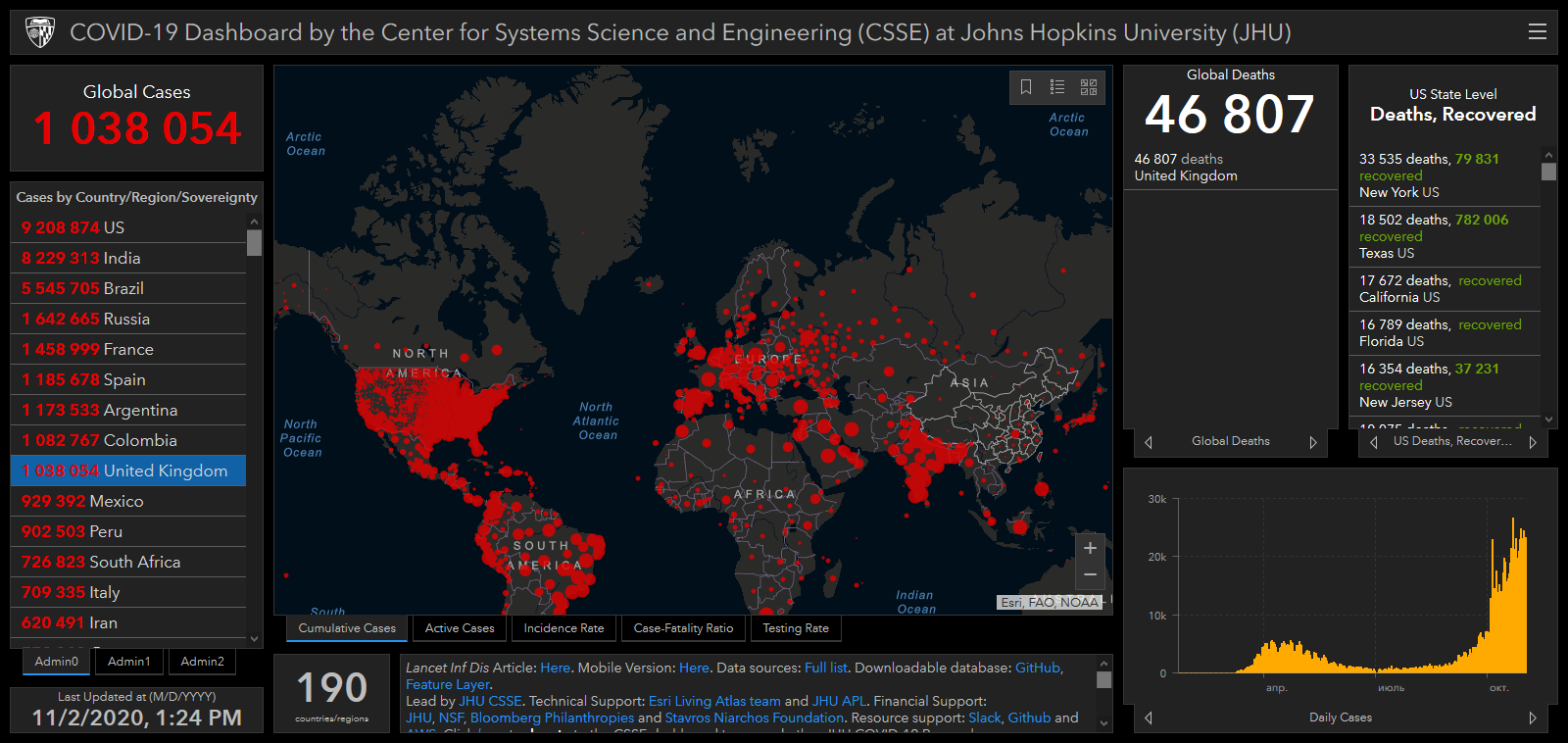This screenshot has width=1568, height=743.
Task: Go to next US Deaths, Recovered panel
Action: click(x=1533, y=442)
